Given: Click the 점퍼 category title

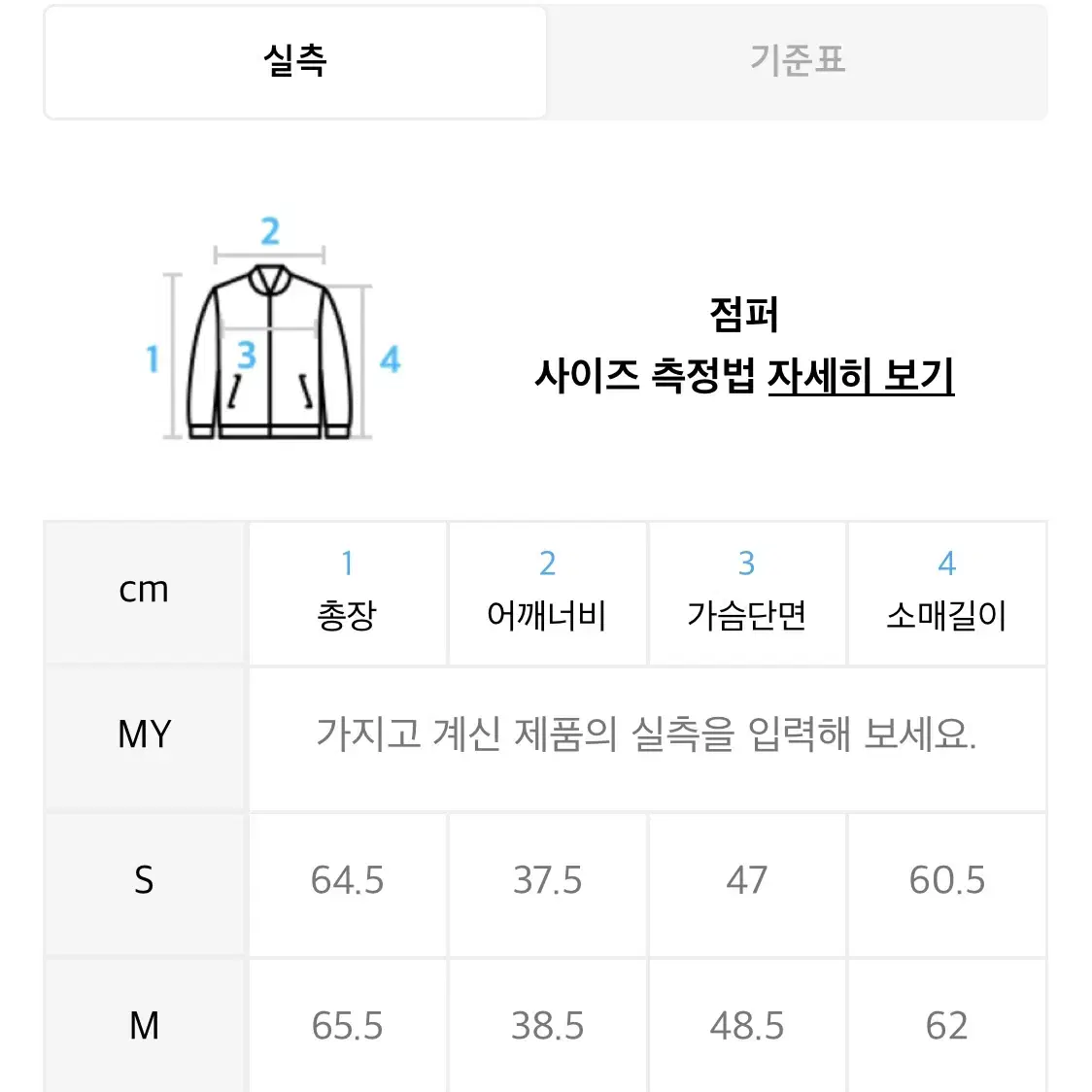Looking at the screenshot, I should tap(744, 315).
